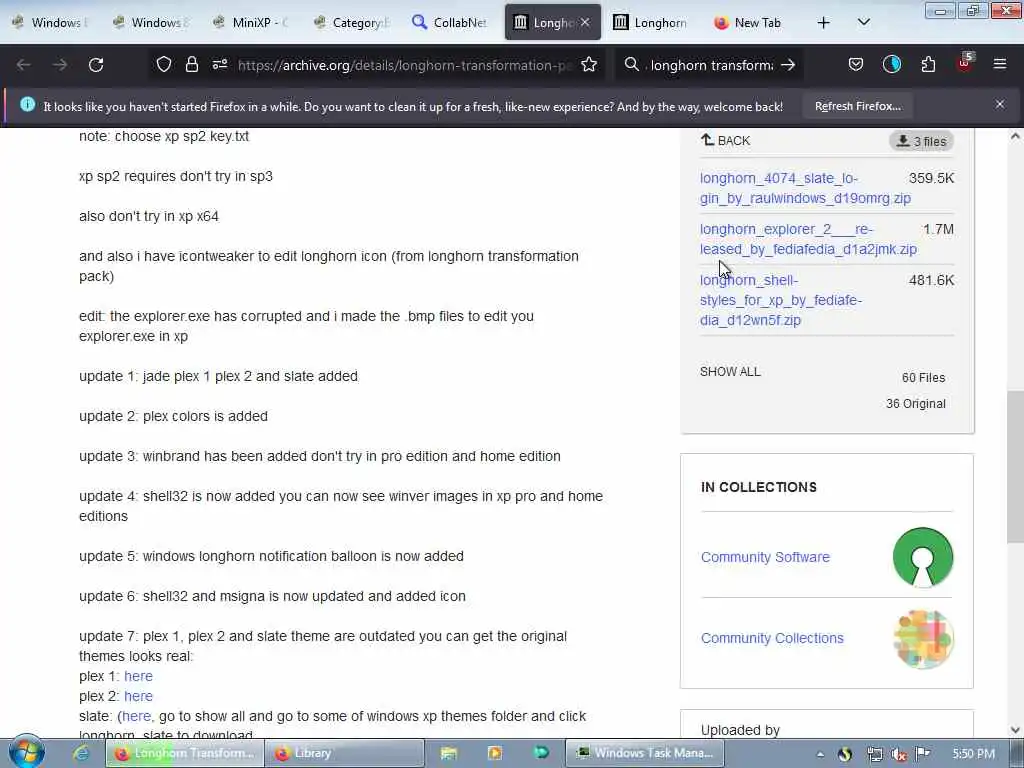Click the longhorn transformation search field

pyautogui.click(x=712, y=65)
